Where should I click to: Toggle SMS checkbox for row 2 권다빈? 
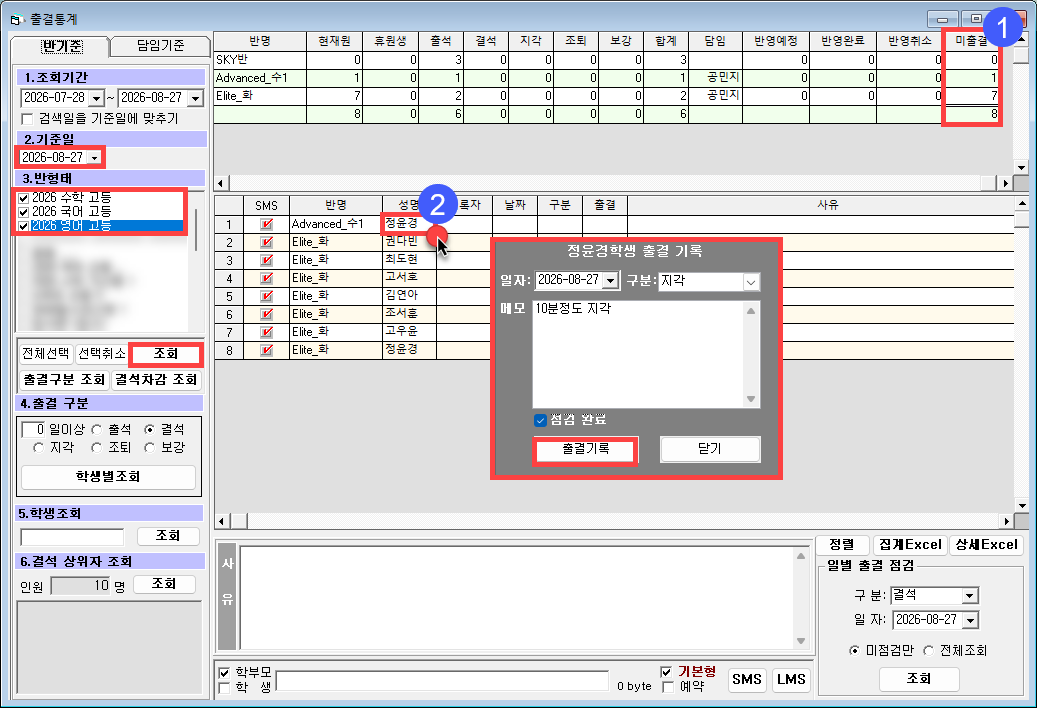click(x=267, y=242)
